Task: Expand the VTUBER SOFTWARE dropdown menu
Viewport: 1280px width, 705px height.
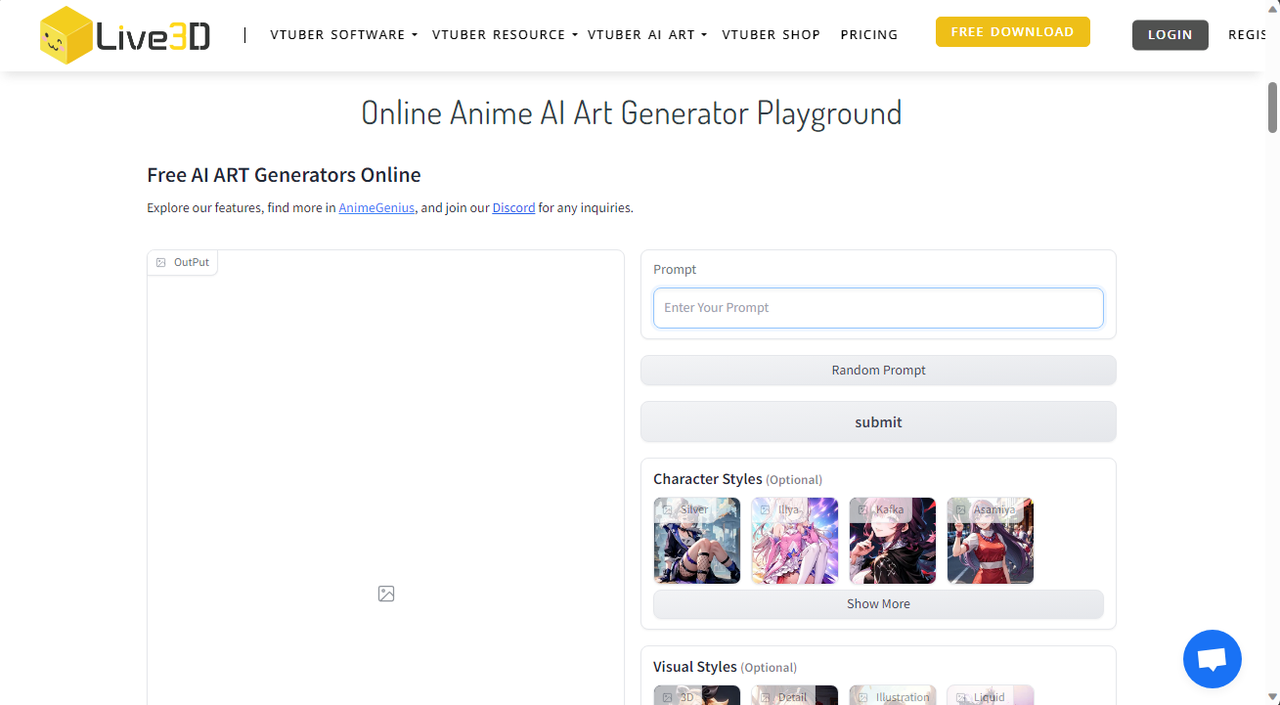Action: coord(344,35)
